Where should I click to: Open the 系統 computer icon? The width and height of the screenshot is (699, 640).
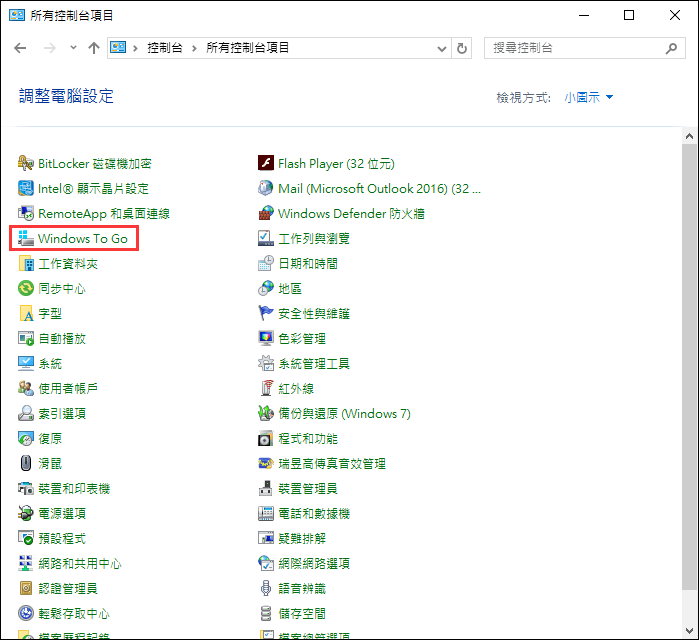point(25,363)
